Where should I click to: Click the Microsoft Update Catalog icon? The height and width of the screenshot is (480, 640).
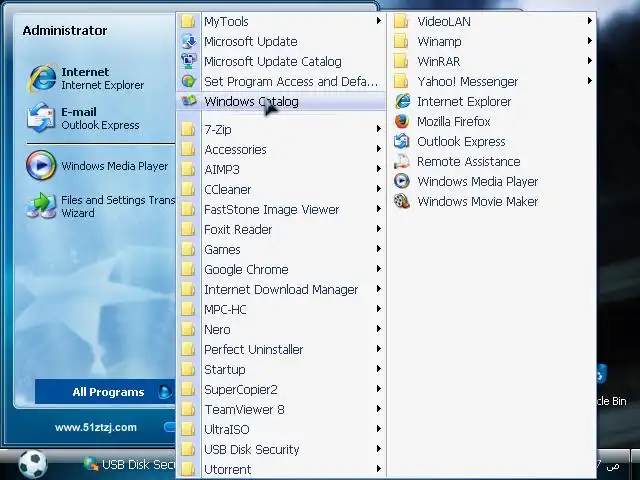189,61
